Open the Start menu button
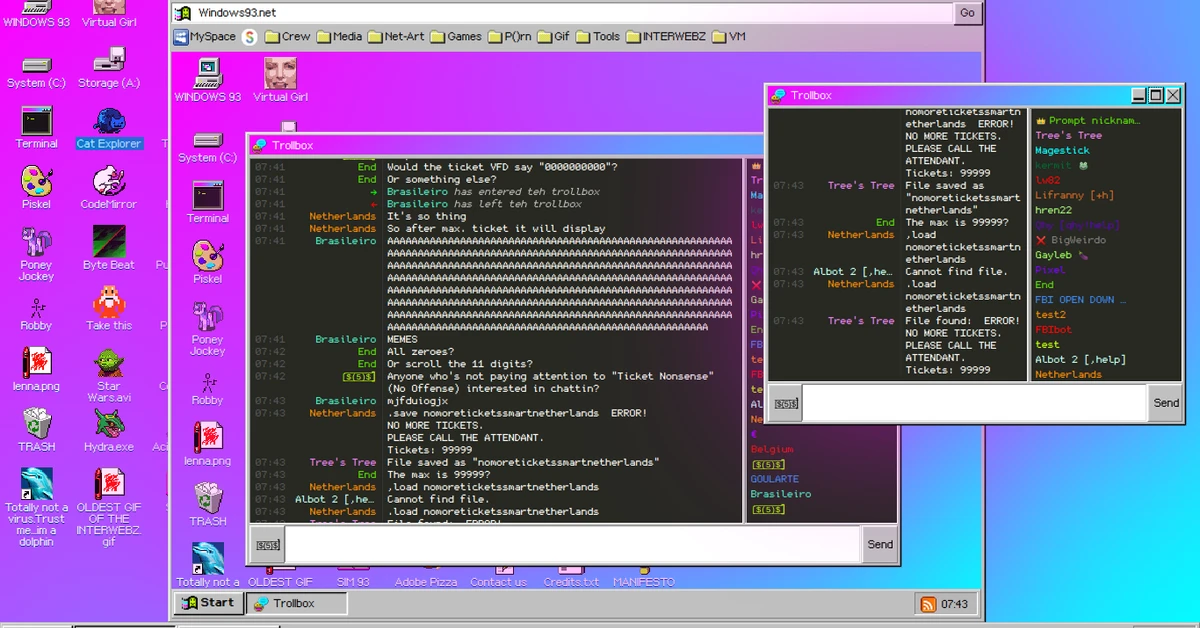Image resolution: width=1200 pixels, height=628 pixels. (x=208, y=603)
